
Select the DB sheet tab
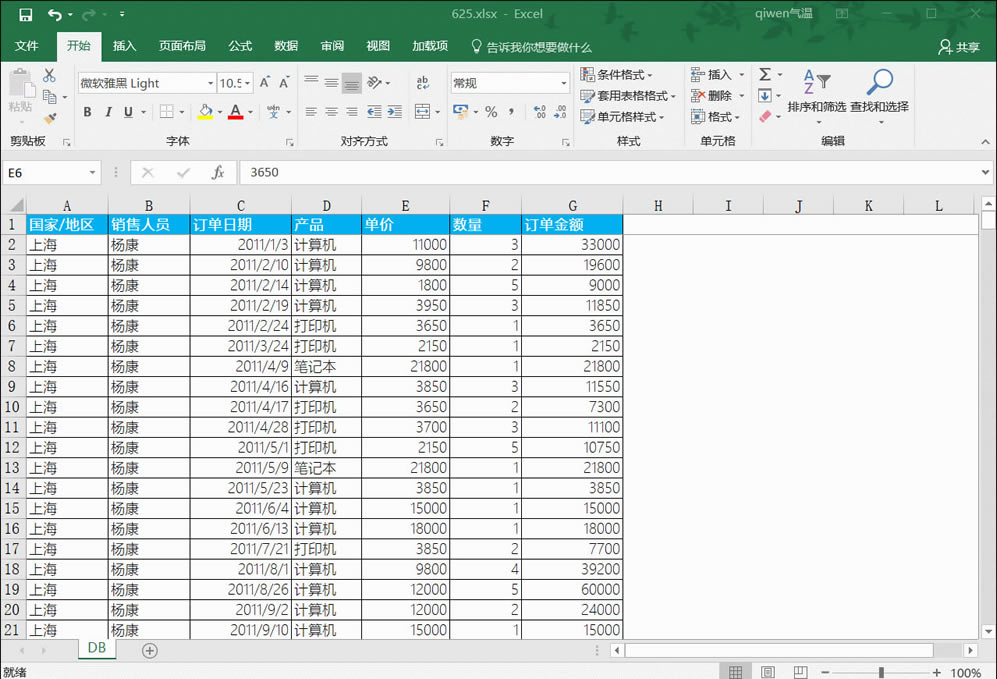pyautogui.click(x=96, y=648)
